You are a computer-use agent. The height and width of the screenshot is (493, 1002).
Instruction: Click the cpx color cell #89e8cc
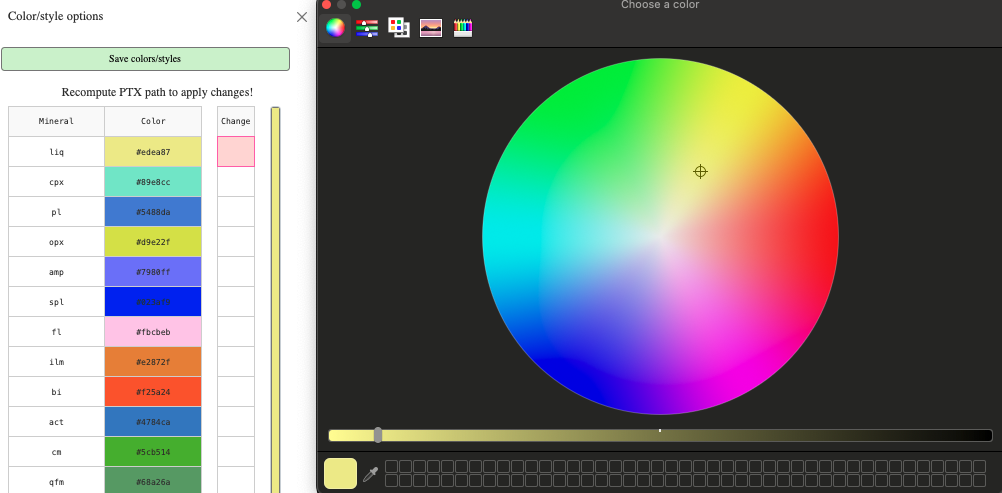click(153, 182)
